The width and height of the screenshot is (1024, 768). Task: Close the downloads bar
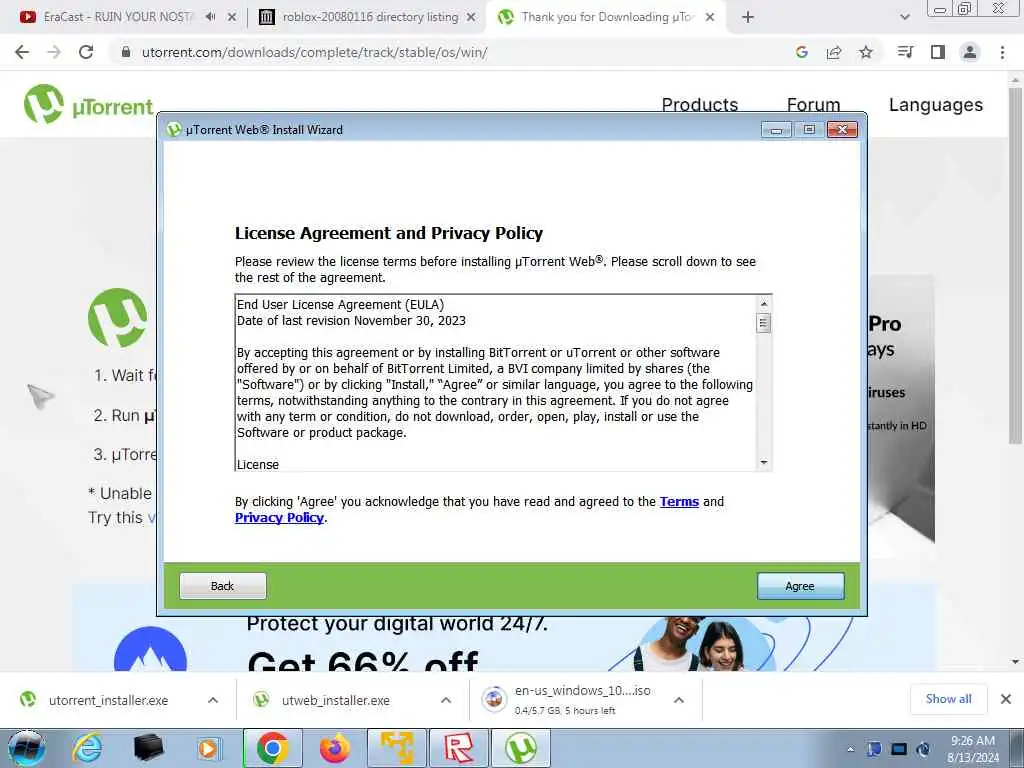tap(1006, 699)
